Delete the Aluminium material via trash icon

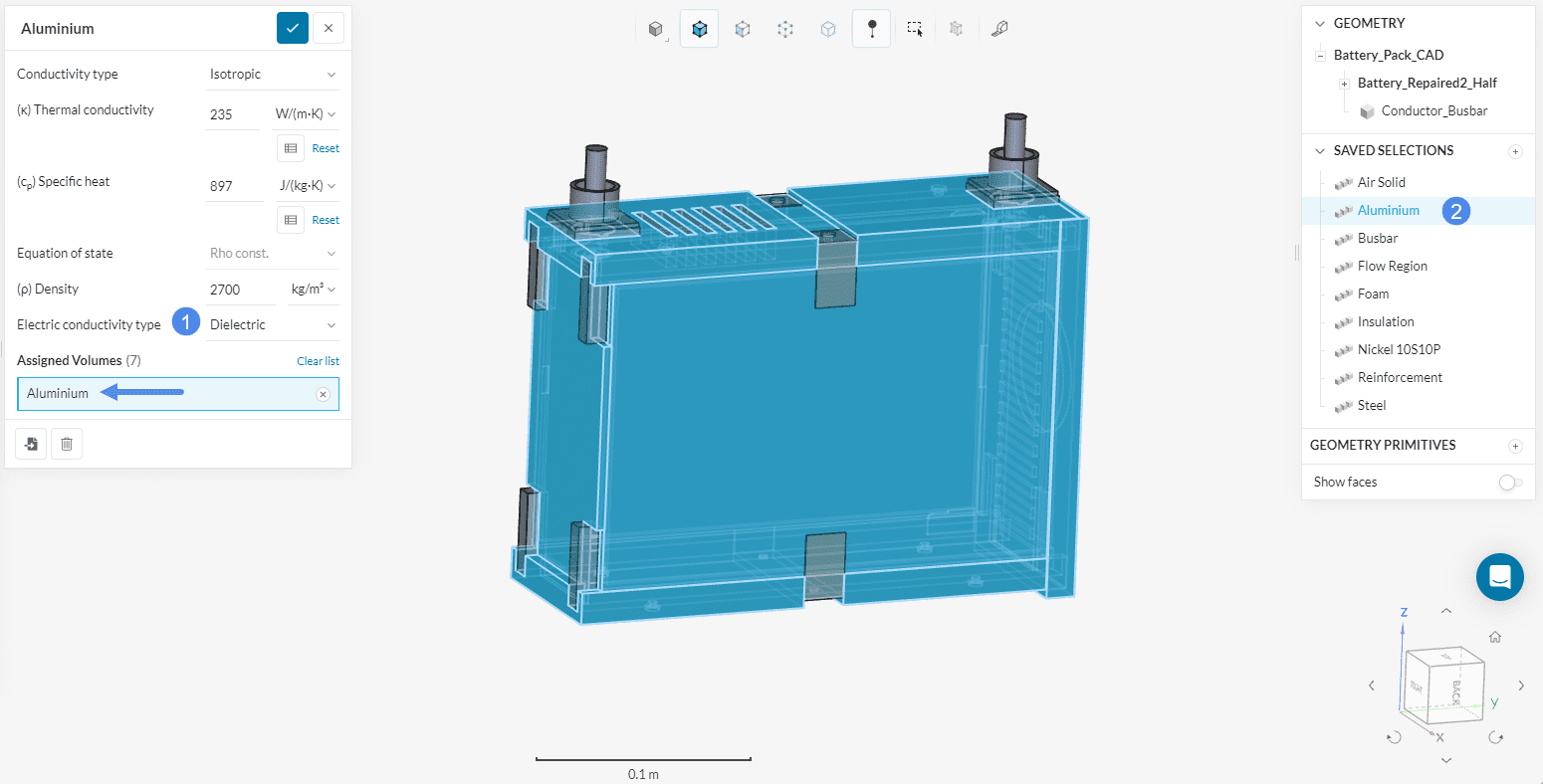(67, 444)
